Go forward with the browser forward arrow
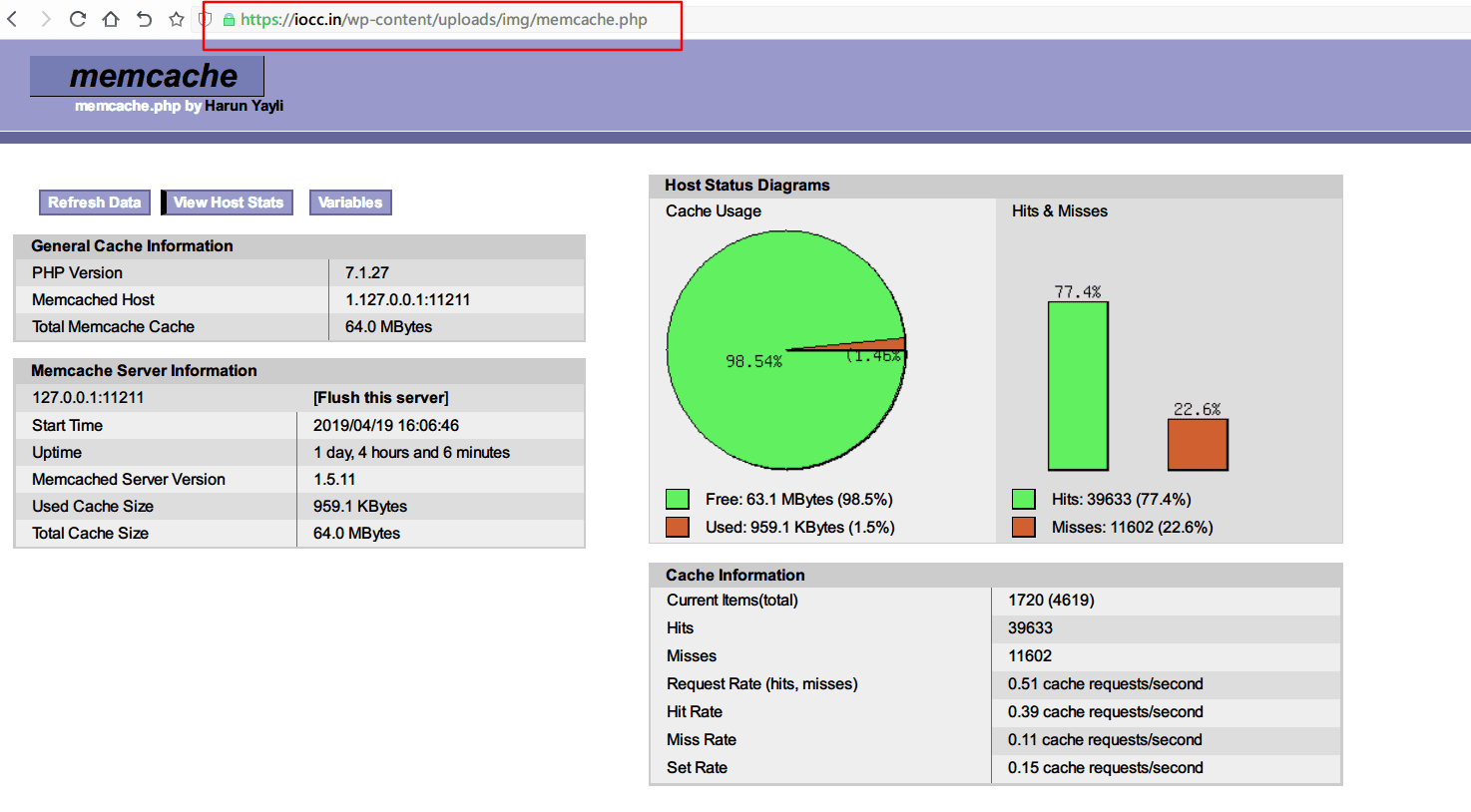The width and height of the screenshot is (1471, 812). point(45,19)
